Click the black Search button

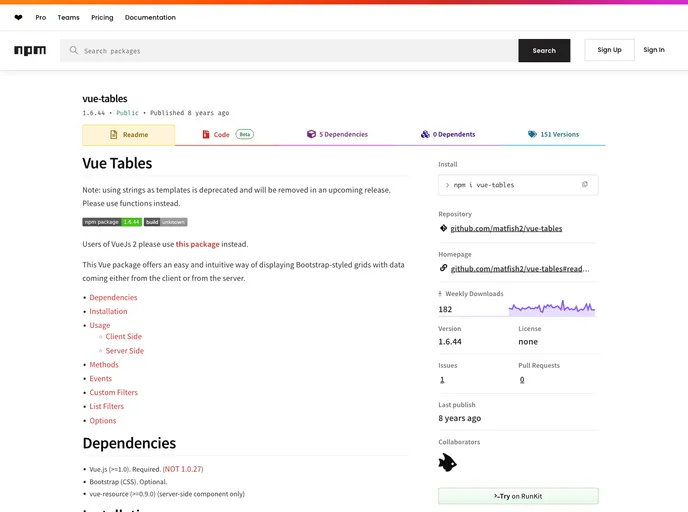pos(544,50)
